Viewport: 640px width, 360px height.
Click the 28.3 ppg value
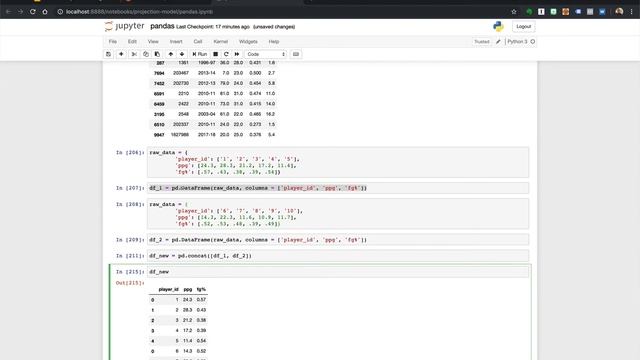[x=187, y=310]
